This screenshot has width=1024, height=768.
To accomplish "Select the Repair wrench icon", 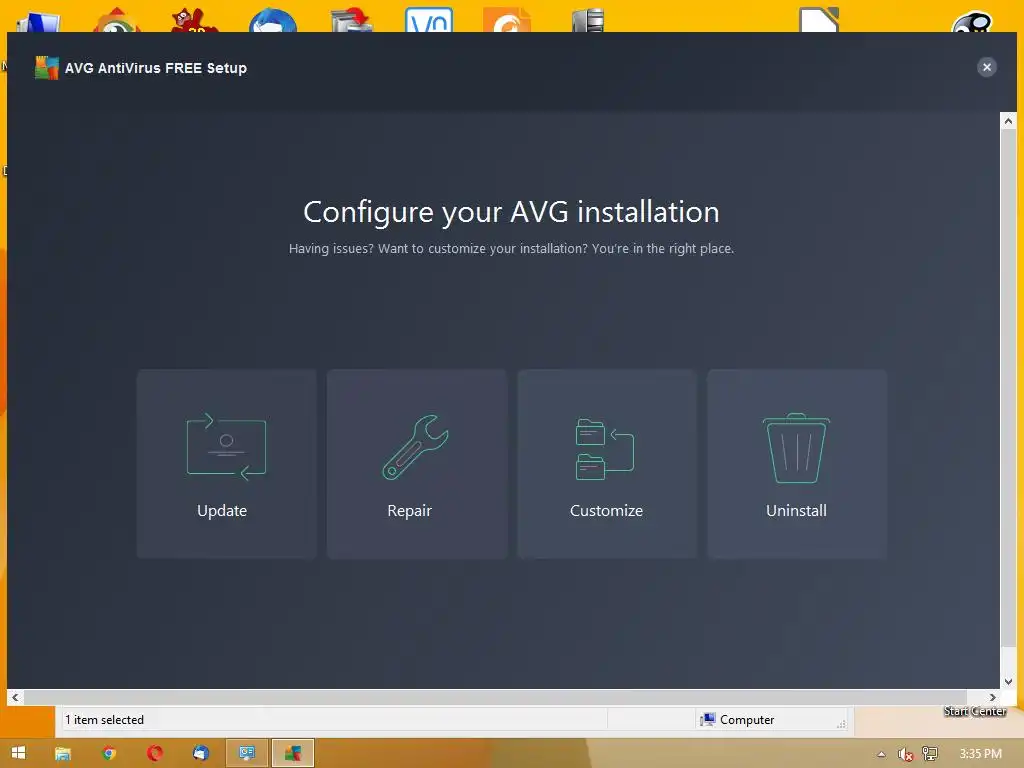I will (415, 447).
